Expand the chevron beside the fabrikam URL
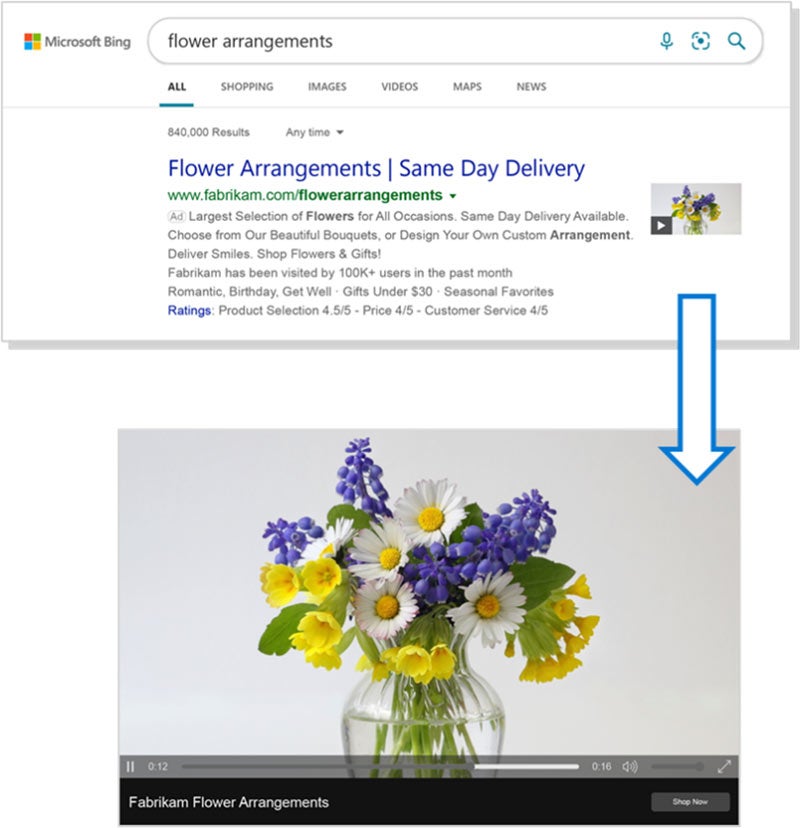The height and width of the screenshot is (828, 800). 454,195
